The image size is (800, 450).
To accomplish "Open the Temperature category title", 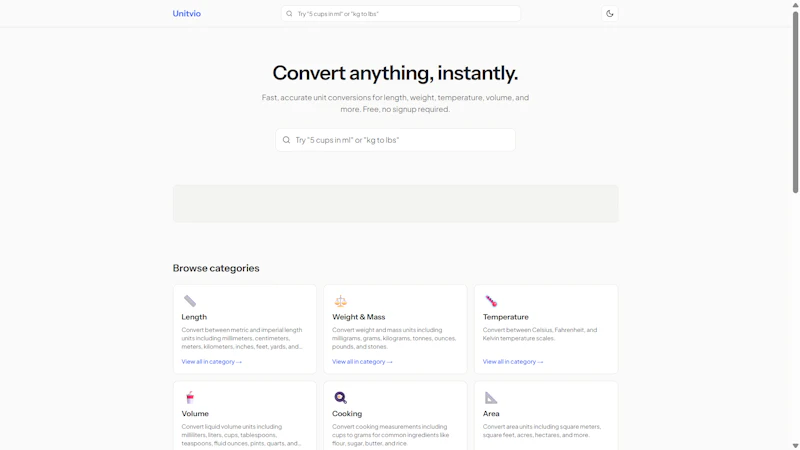I will click(506, 317).
